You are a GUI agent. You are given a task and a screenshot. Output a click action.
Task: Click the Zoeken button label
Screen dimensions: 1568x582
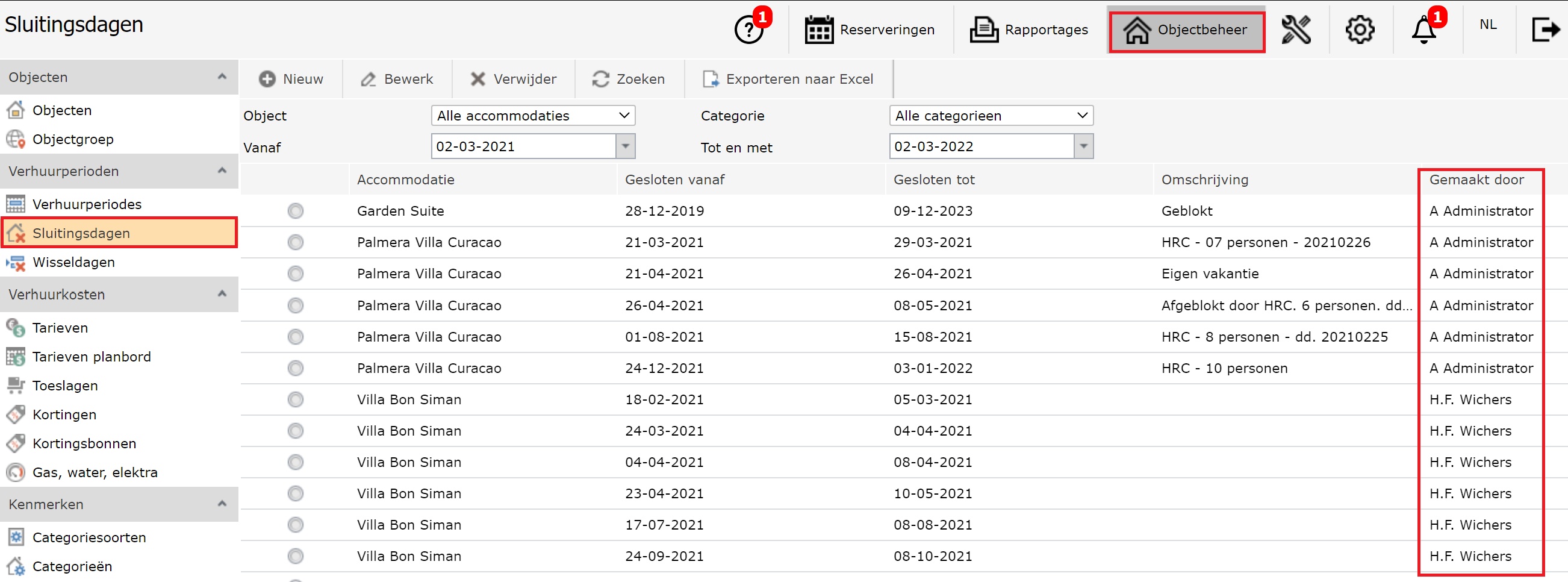pos(640,79)
